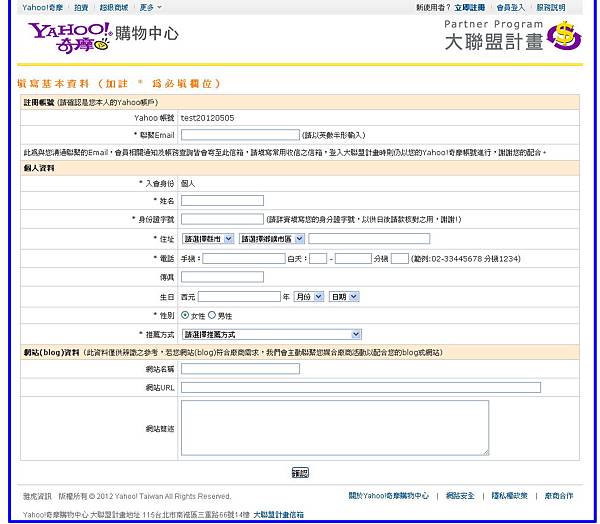This screenshot has height=524, width=600.
Task: Open the 超級商城 nav link
Action: (x=114, y=7)
